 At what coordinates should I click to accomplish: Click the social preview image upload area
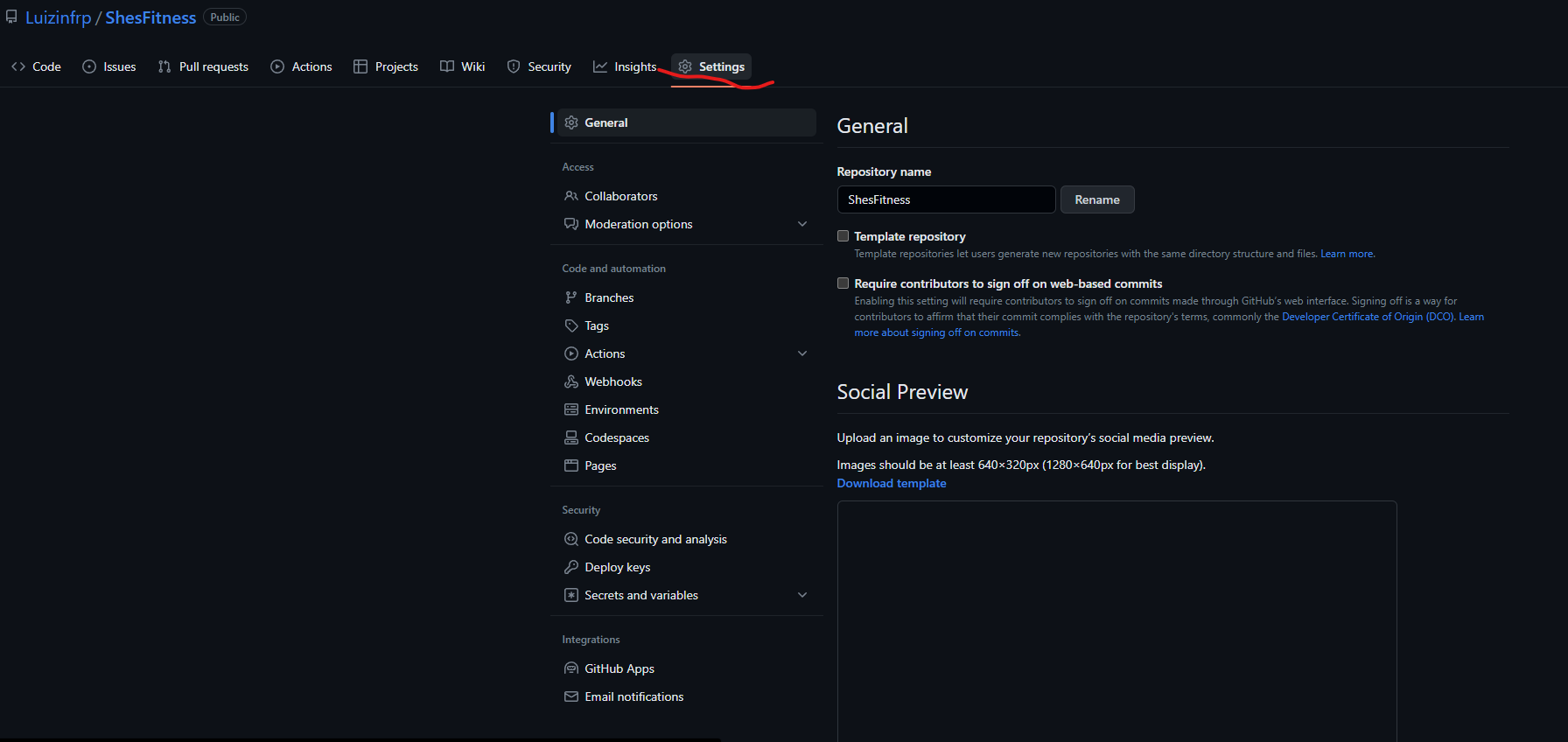1116,621
